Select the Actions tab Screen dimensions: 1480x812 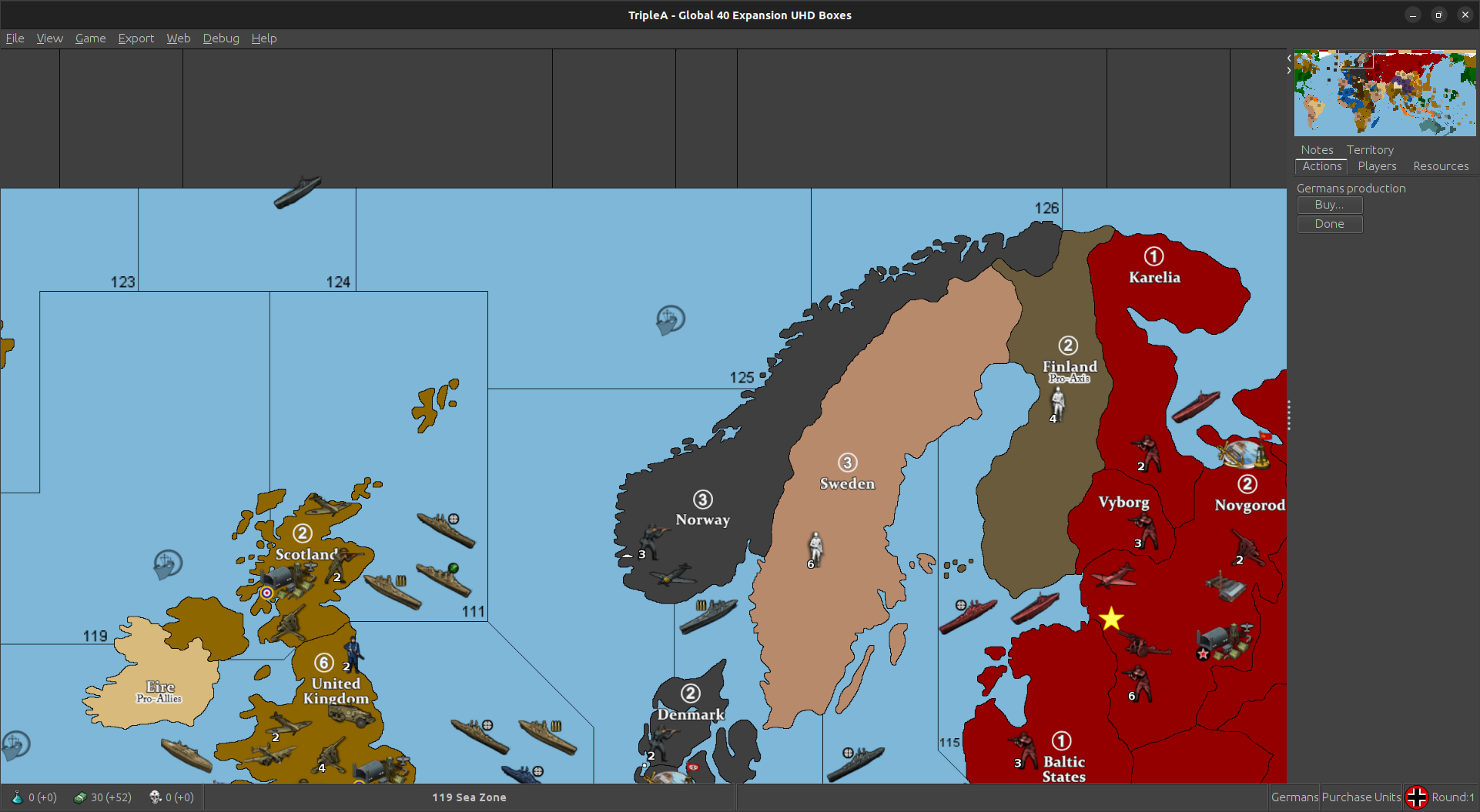coord(1321,166)
